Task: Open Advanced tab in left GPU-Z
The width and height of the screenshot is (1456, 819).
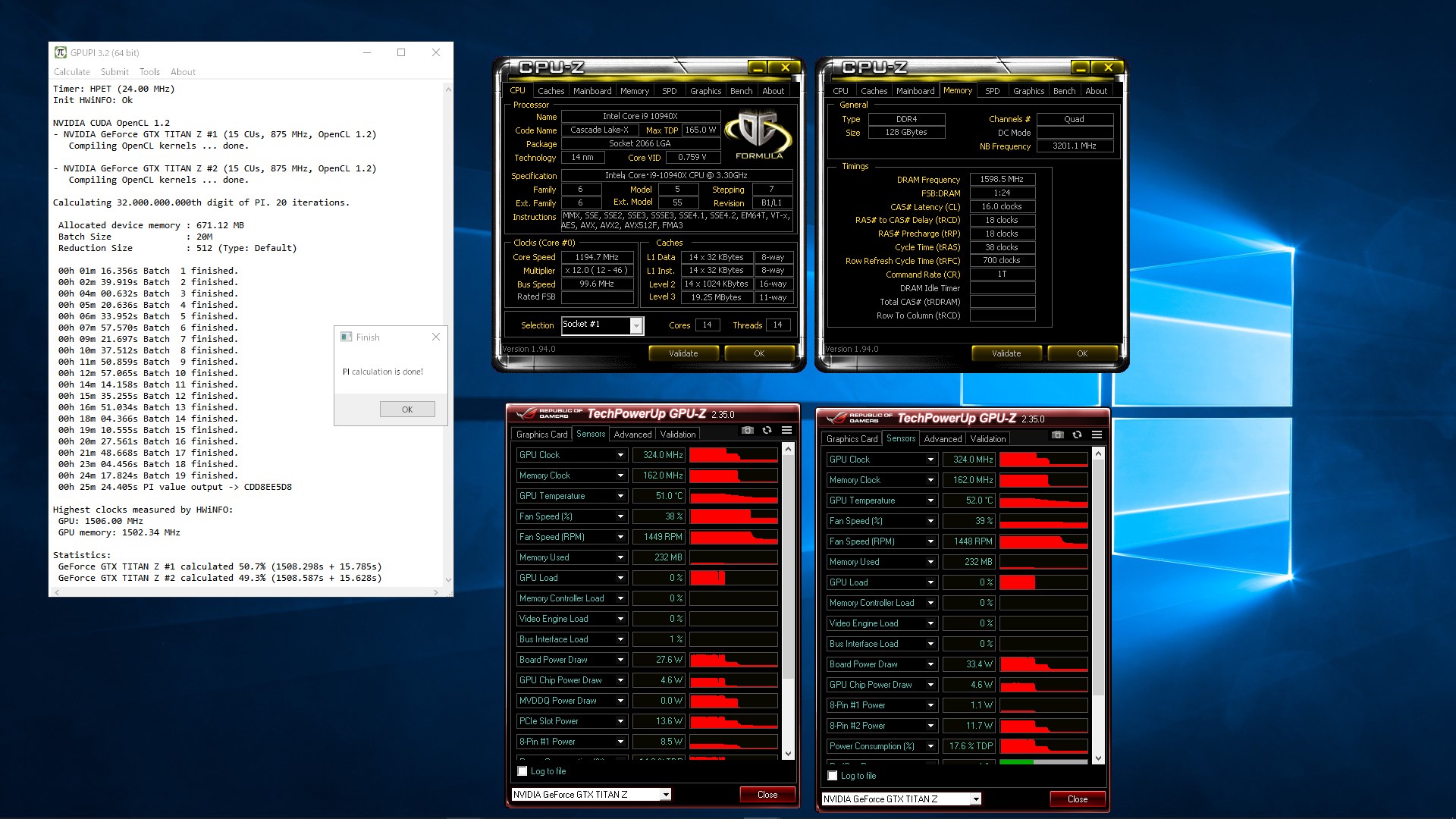Action: click(632, 435)
